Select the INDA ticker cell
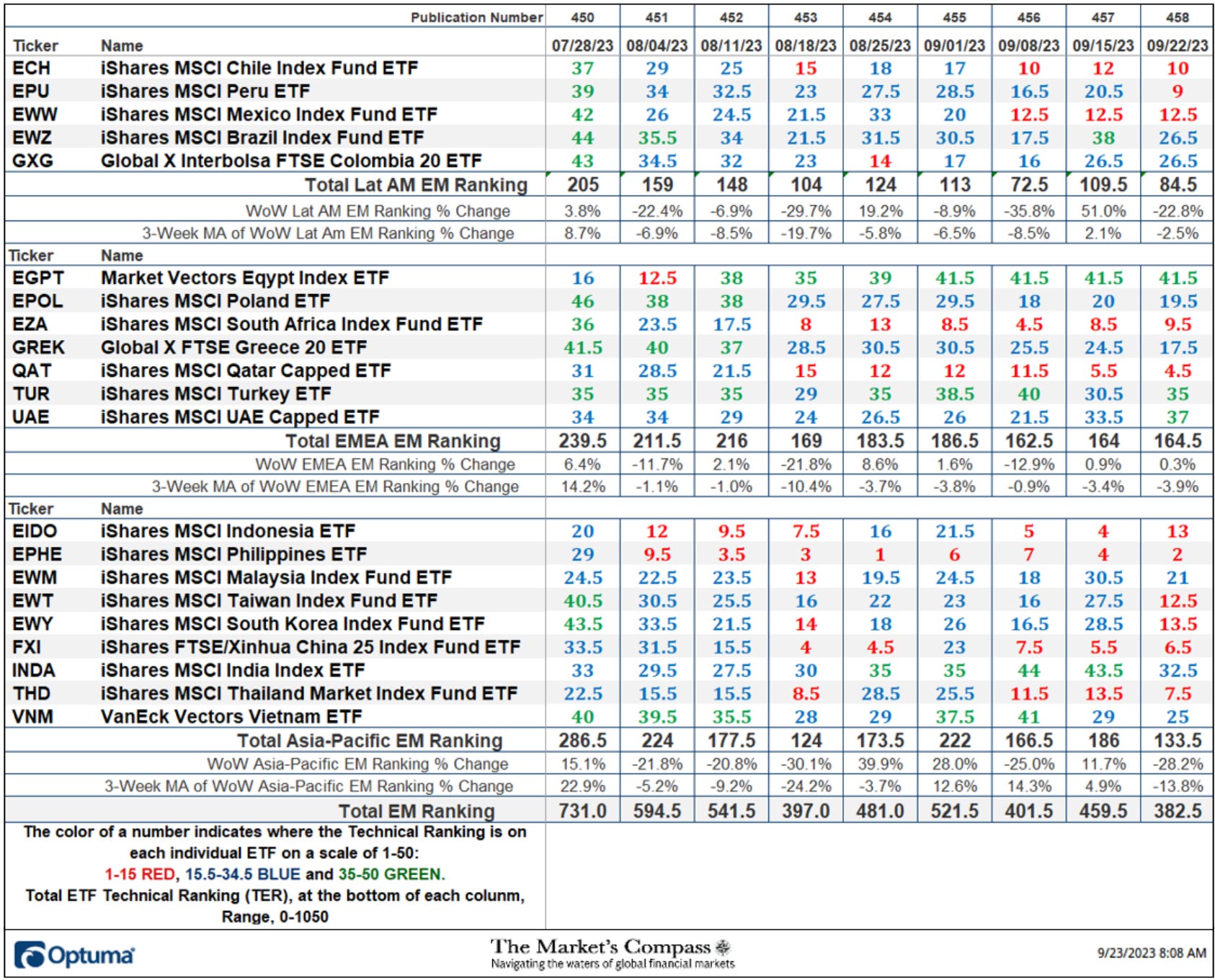 pos(34,670)
